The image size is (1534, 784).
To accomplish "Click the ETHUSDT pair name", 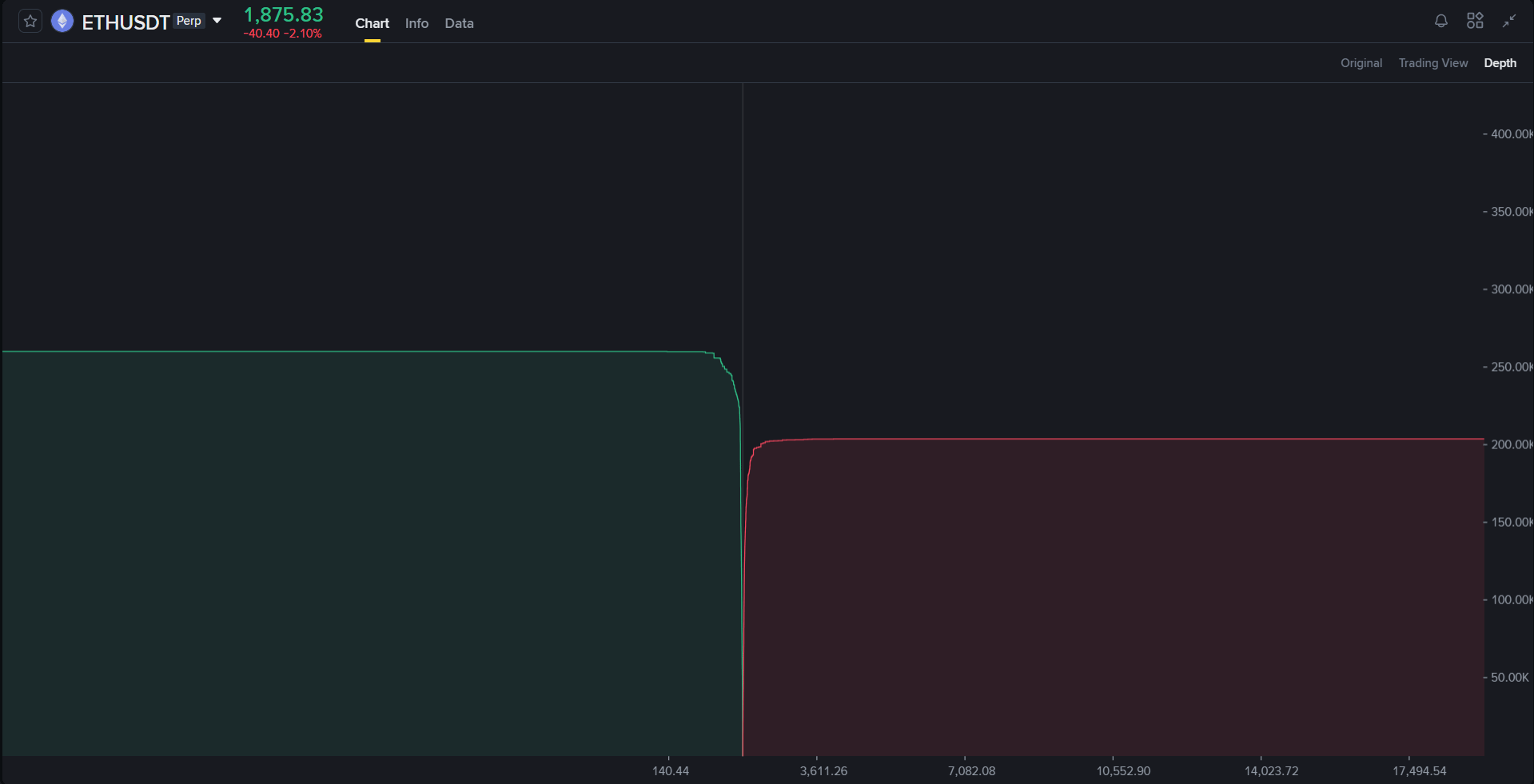I will point(126,22).
